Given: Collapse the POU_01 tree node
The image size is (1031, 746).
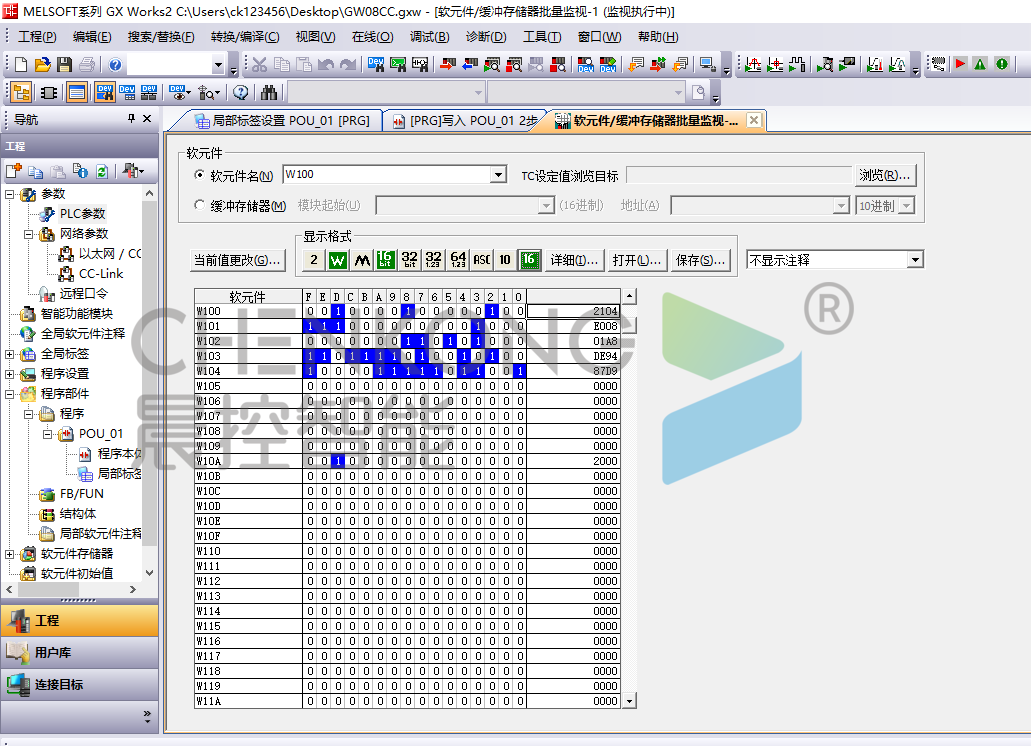Looking at the screenshot, I should pos(48,434).
